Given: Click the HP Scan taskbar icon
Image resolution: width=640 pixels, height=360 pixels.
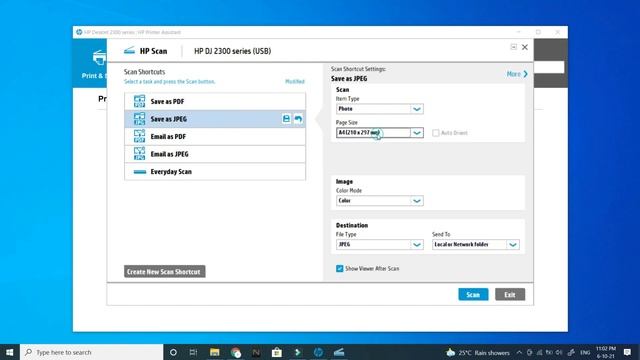Looking at the screenshot, I should [339, 352].
